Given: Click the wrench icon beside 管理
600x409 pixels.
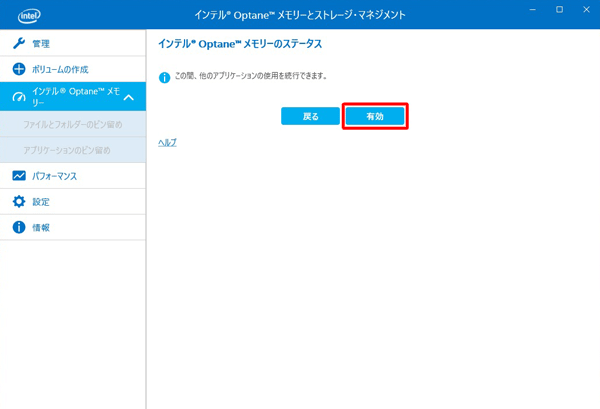Looking at the screenshot, I should pyautogui.click(x=19, y=43).
